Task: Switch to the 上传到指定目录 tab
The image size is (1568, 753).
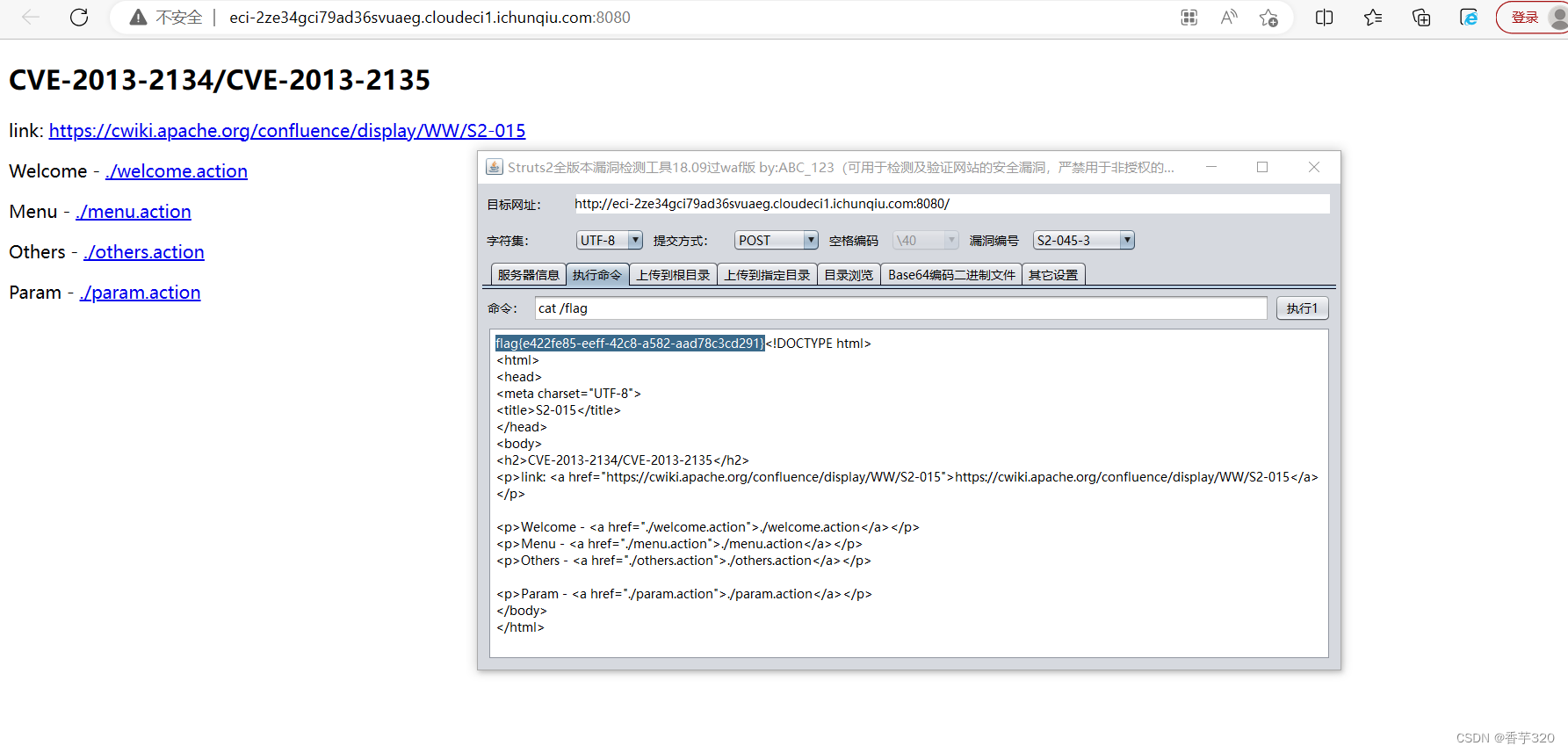Action: [x=767, y=275]
